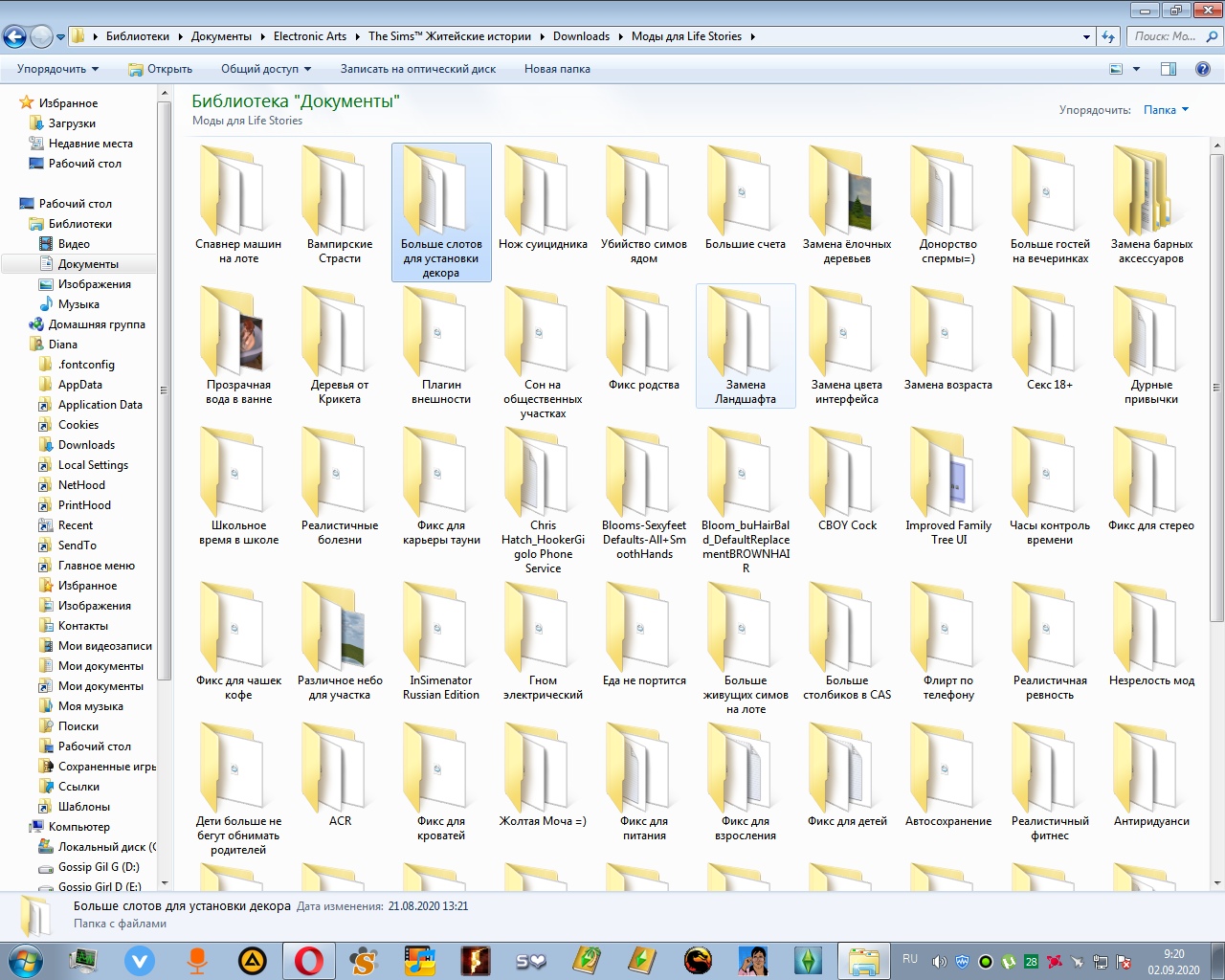Image resolution: width=1225 pixels, height=980 pixels.
Task: Open the Папка arrange-by dropdown
Action: click(x=1166, y=110)
